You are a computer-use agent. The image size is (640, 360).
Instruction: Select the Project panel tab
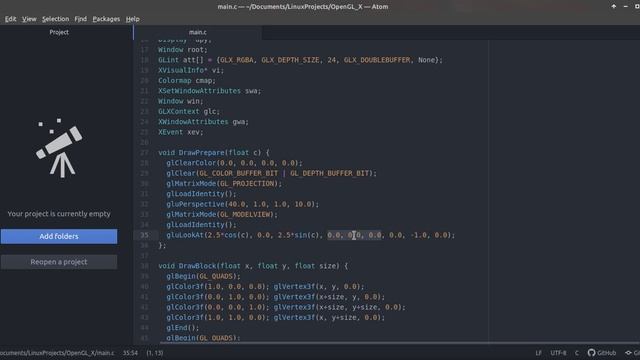(59, 32)
